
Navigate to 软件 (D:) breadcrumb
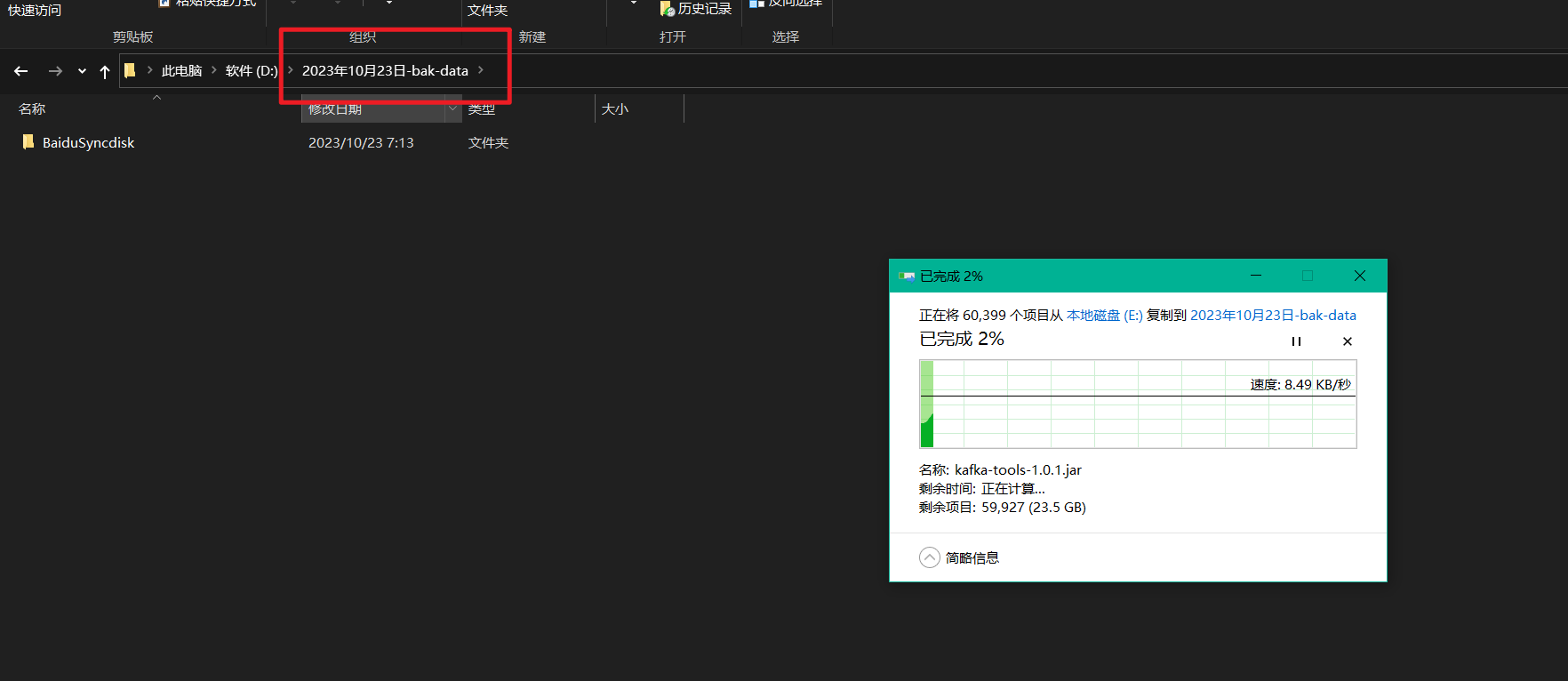point(252,70)
